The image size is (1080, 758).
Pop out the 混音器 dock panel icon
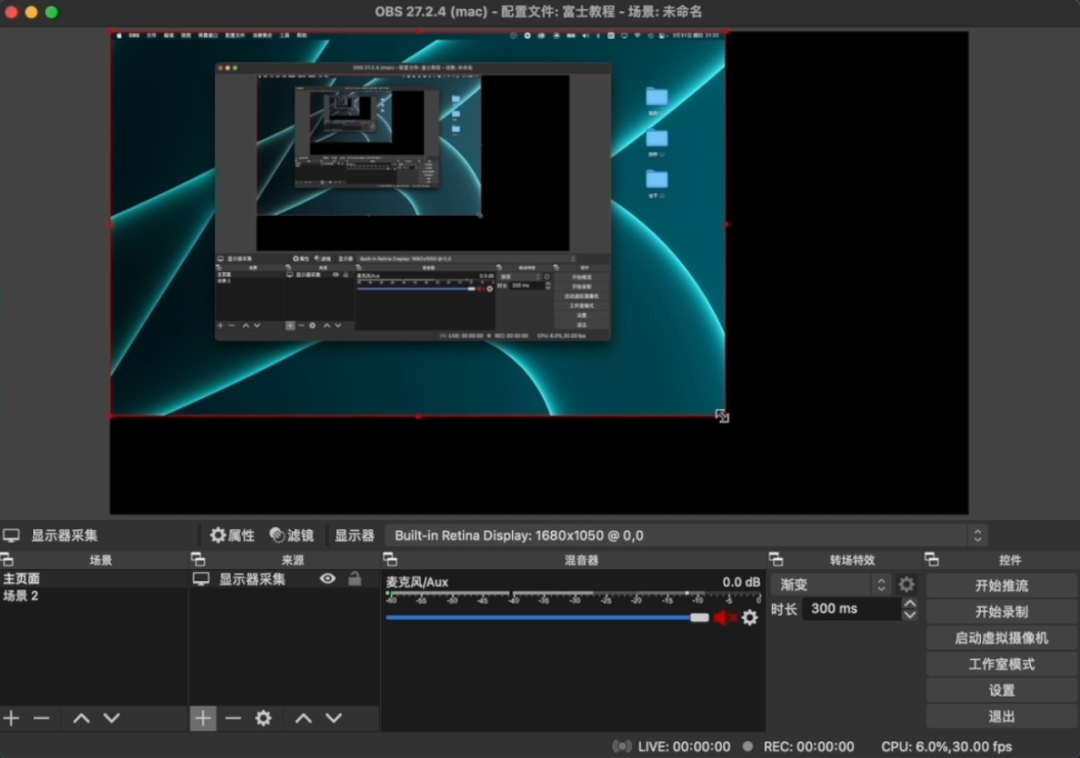pos(390,559)
